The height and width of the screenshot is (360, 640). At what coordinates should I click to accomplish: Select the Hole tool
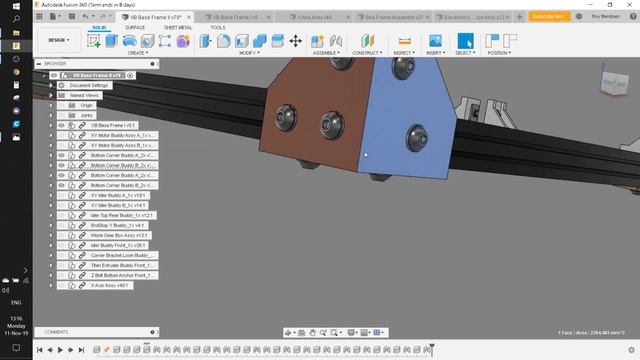[147, 41]
